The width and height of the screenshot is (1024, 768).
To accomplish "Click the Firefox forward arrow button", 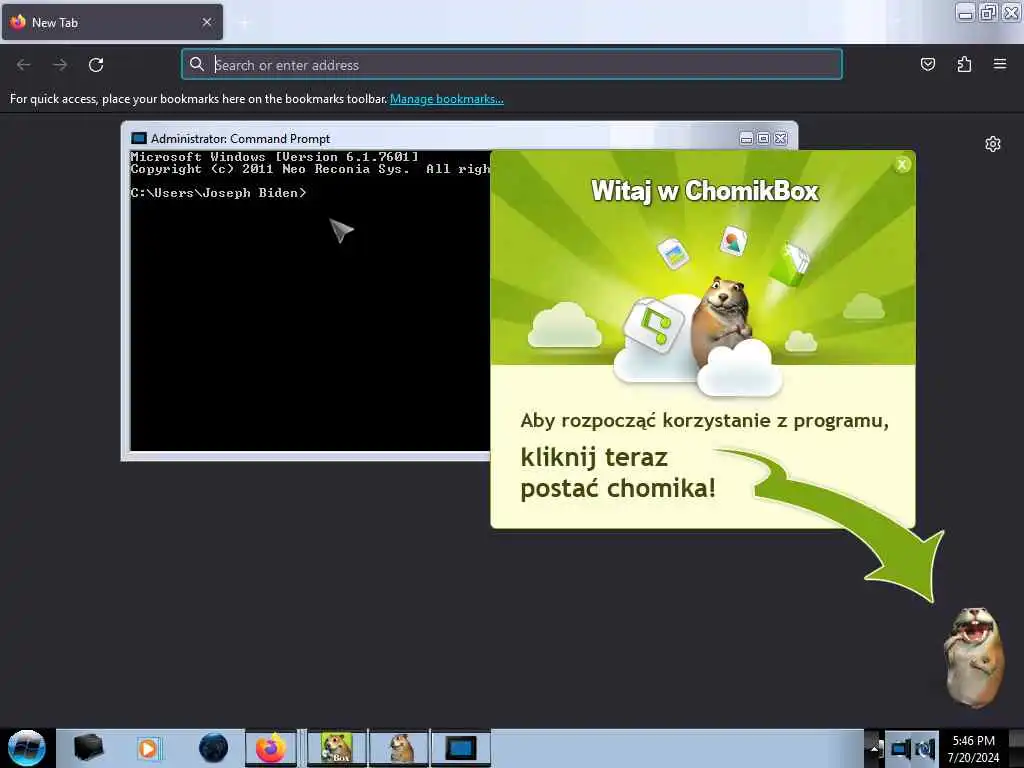I will point(60,65).
